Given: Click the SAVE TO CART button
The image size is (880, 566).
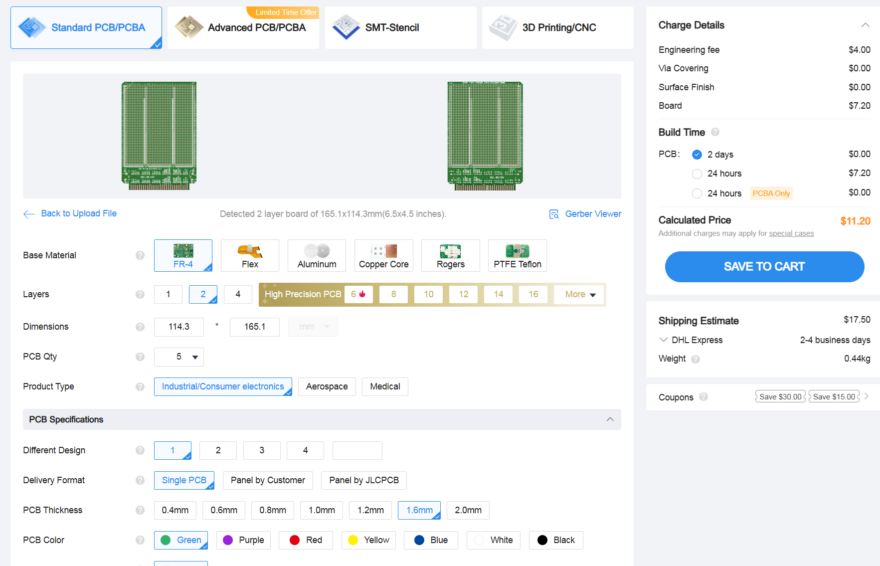Looking at the screenshot, I should [x=764, y=267].
